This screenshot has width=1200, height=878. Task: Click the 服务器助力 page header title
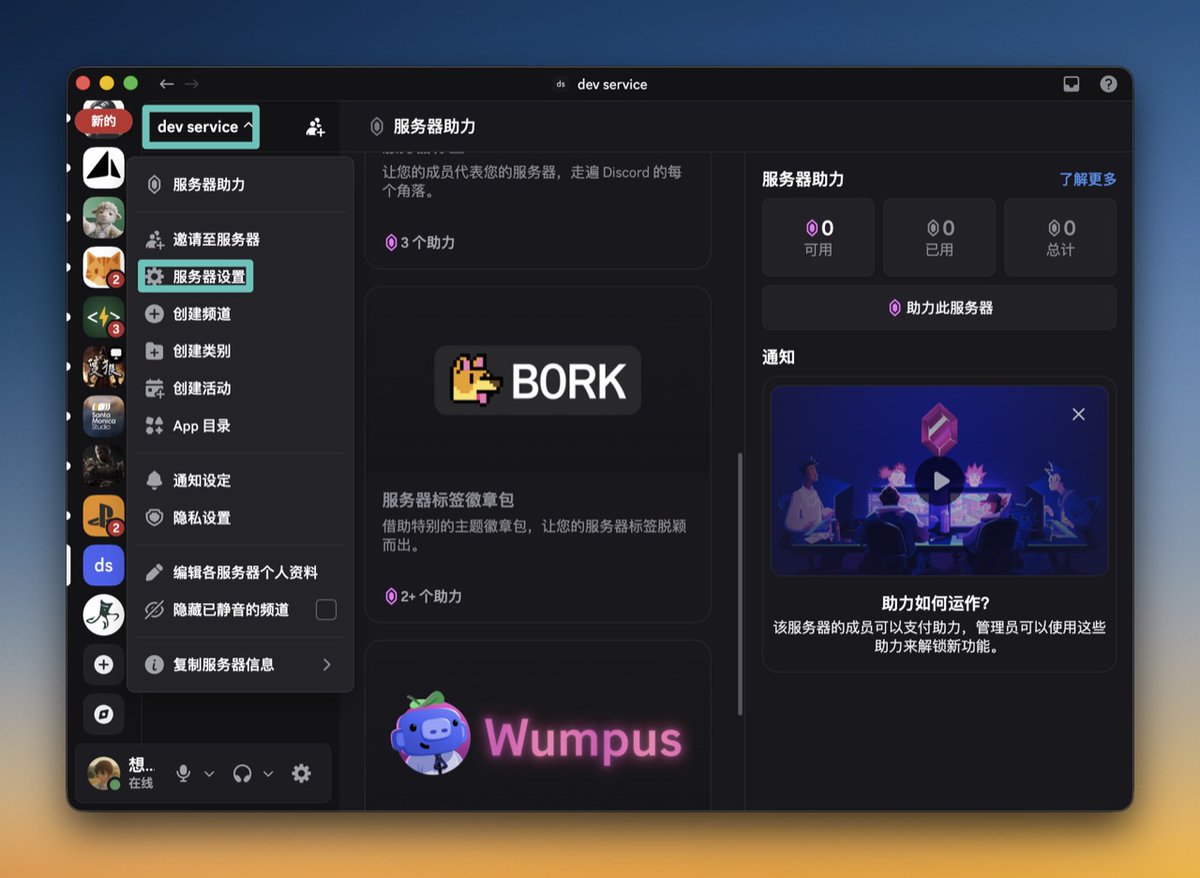[434, 127]
